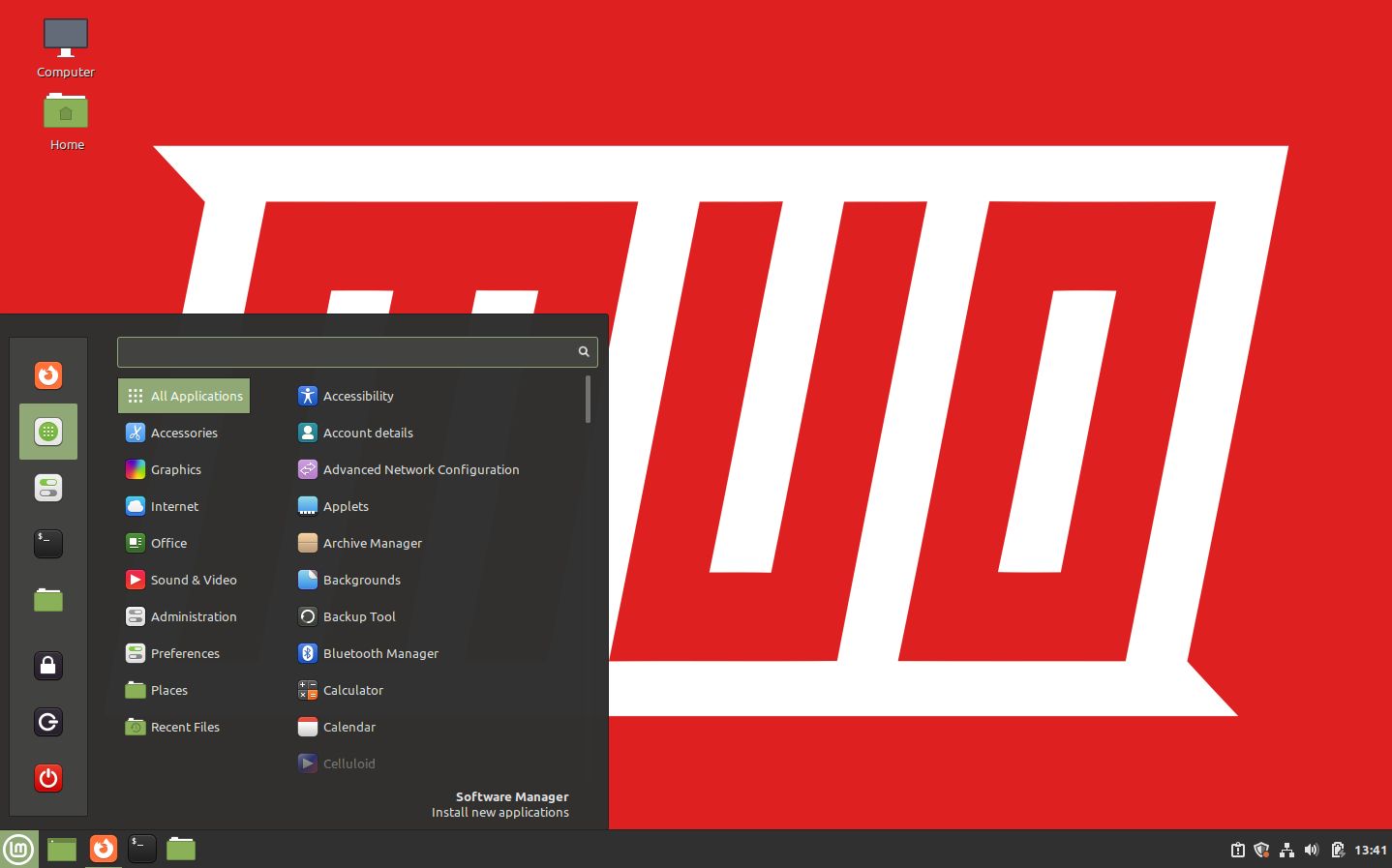Open the Files folder on the panel
The height and width of the screenshot is (868, 1392).
181,849
